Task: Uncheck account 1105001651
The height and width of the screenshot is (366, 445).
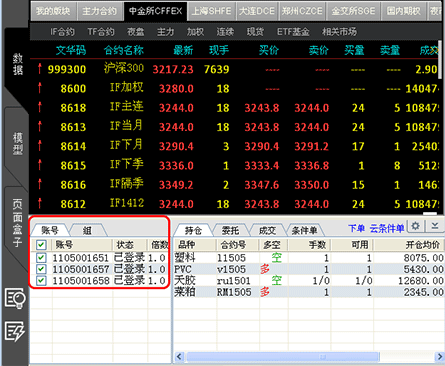Action: click(41, 258)
